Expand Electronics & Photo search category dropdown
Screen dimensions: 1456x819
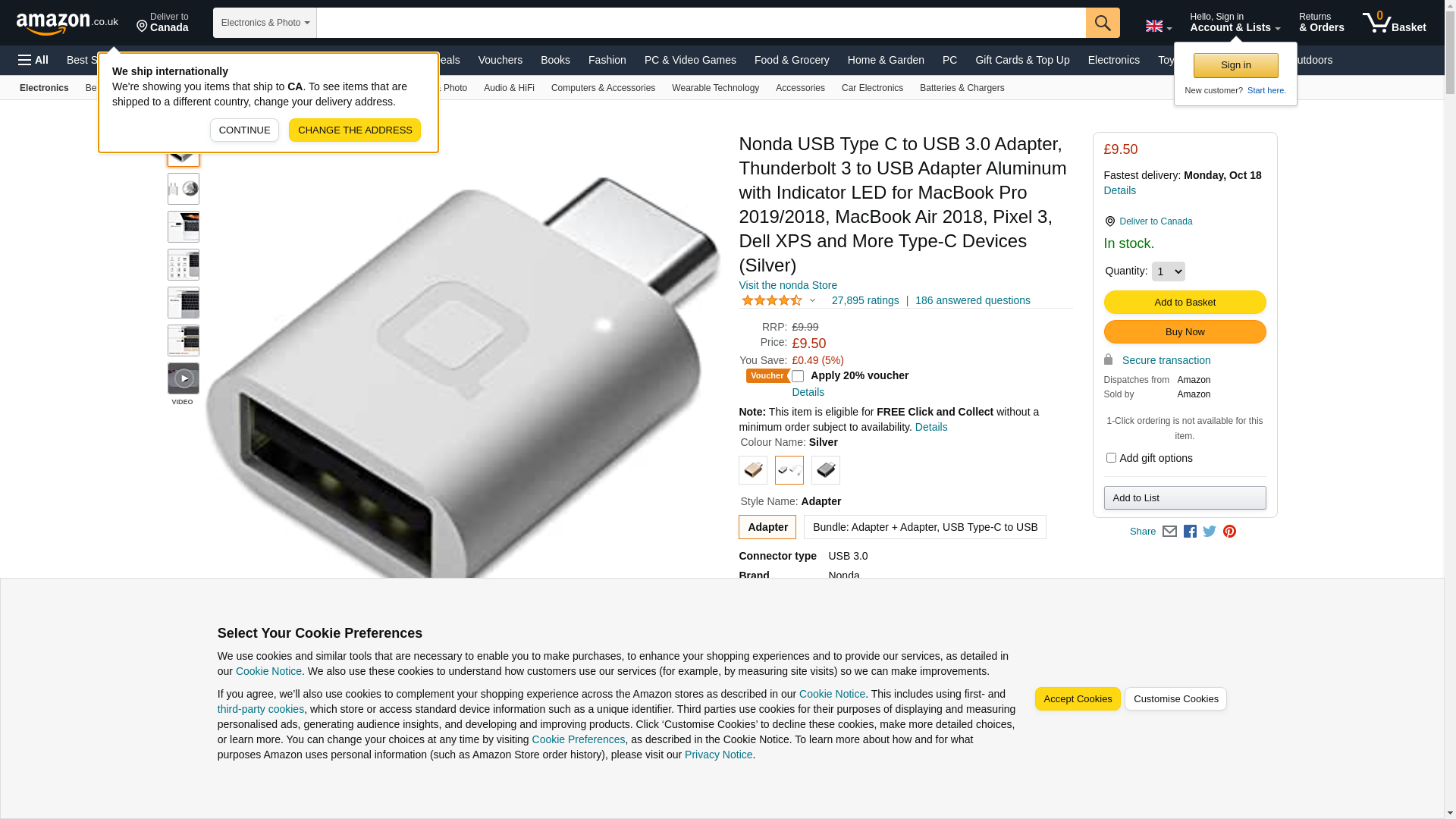point(265,23)
